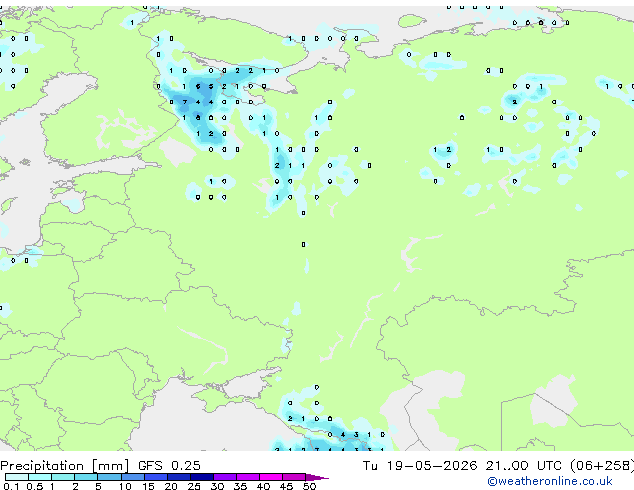Click the date "Tu 19-05-2026"

tap(420, 466)
